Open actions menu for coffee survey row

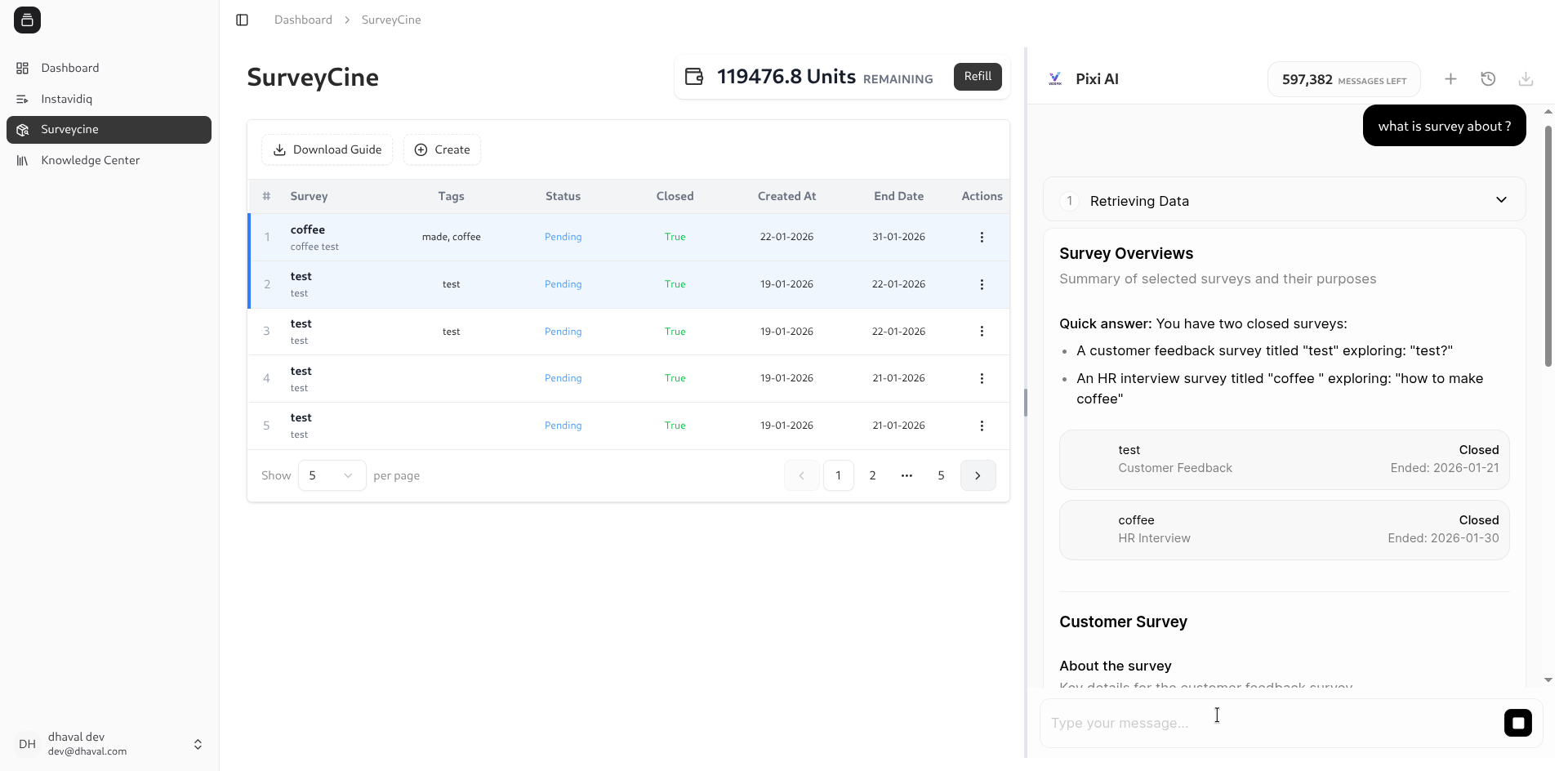(x=982, y=237)
